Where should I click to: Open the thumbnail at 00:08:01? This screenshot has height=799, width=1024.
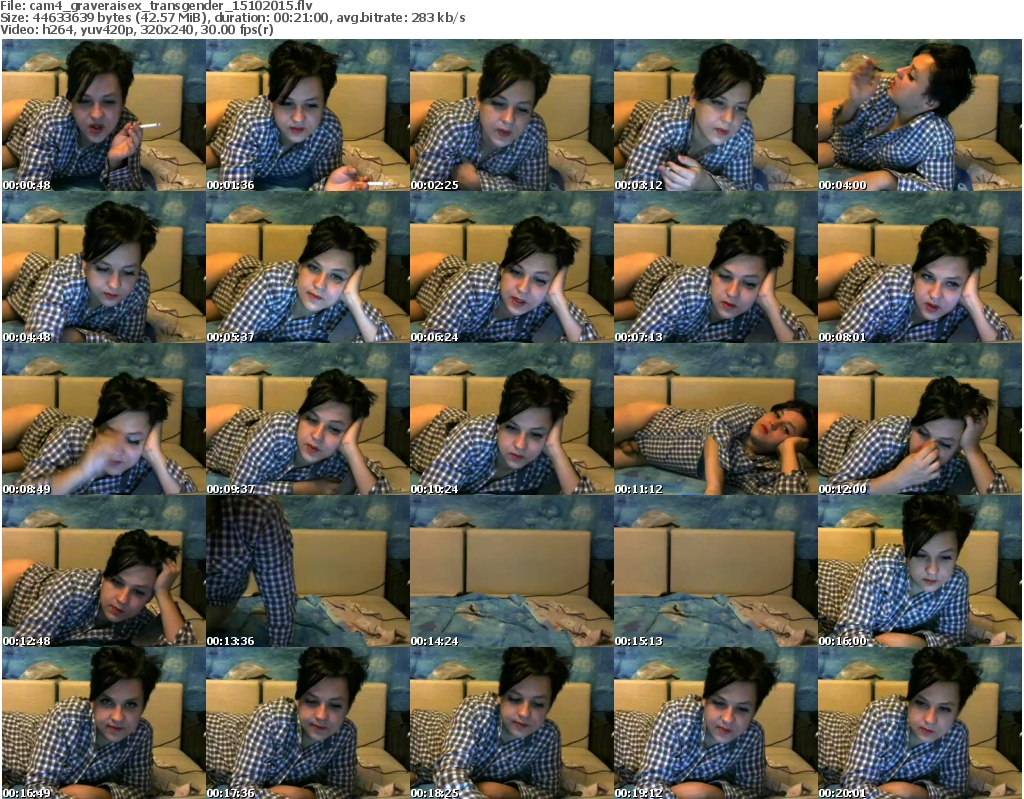coord(920,267)
